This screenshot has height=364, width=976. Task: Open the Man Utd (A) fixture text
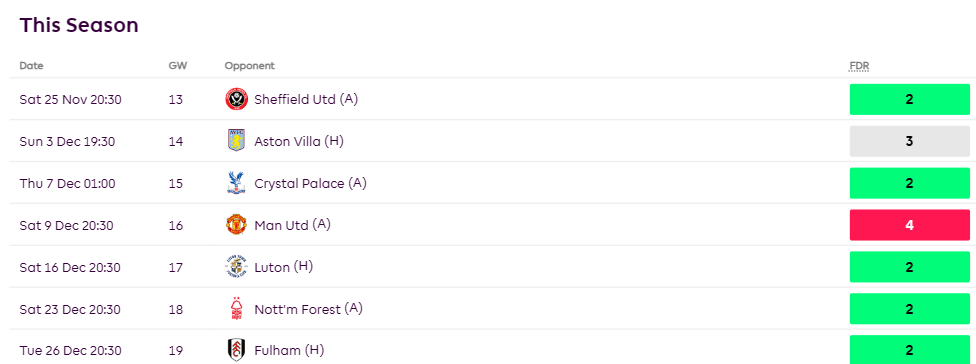click(x=293, y=225)
